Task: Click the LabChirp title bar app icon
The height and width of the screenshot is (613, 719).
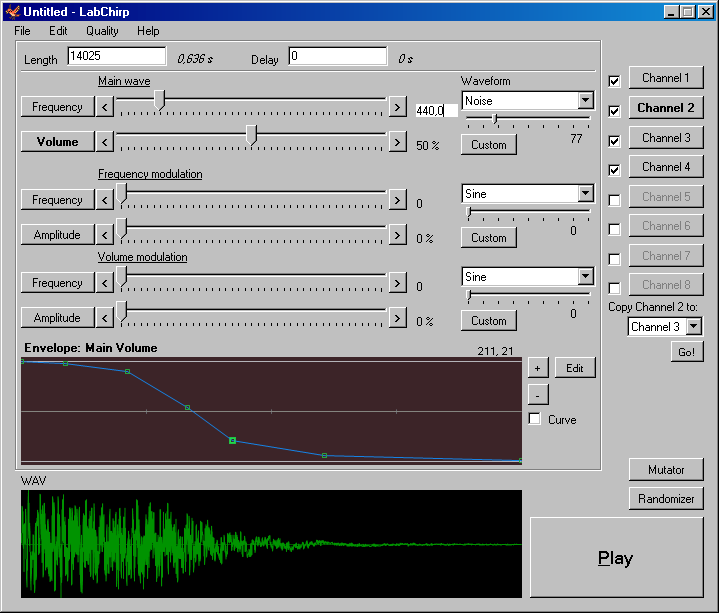Action: (x=13, y=11)
